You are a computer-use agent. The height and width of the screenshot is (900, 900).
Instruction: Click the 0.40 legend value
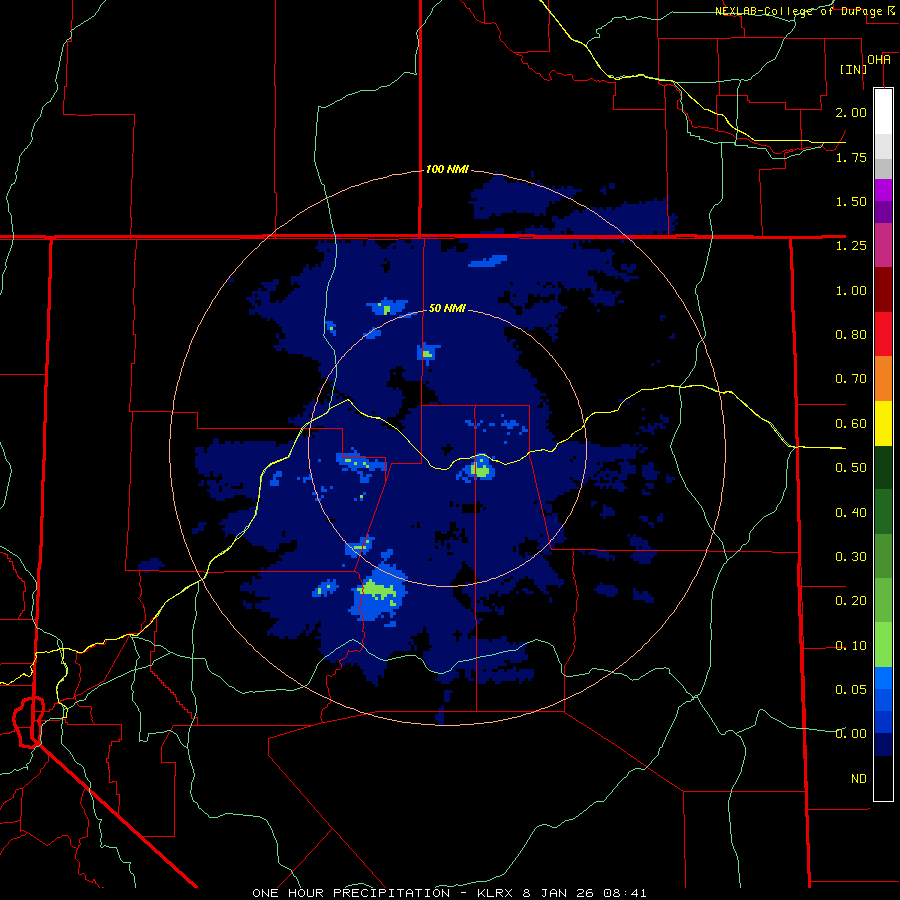coord(851,512)
